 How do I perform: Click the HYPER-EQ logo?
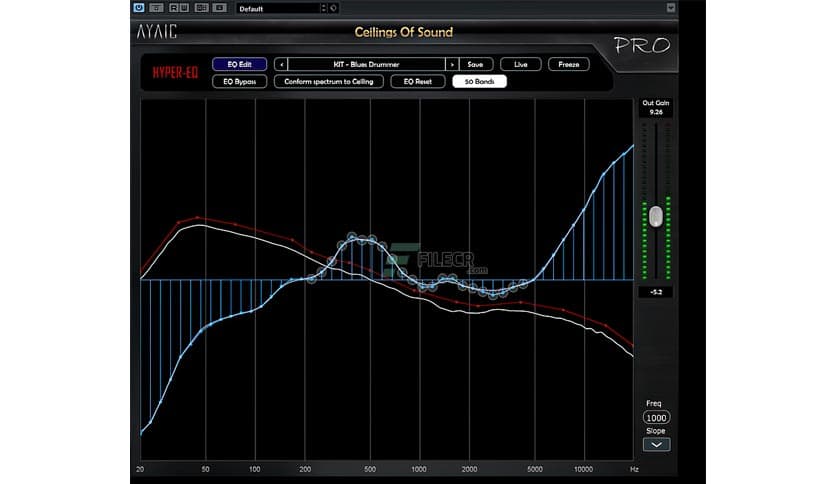[175, 73]
